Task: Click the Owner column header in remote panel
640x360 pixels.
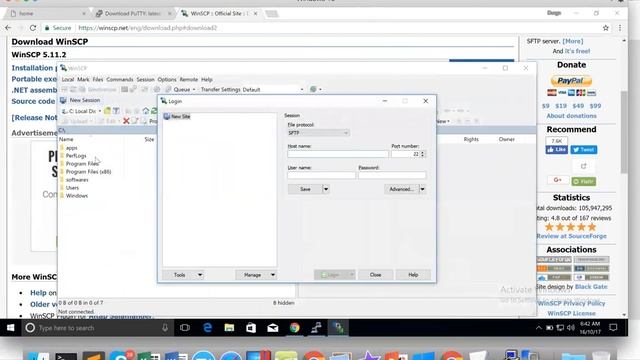Action: pyautogui.click(x=507, y=139)
